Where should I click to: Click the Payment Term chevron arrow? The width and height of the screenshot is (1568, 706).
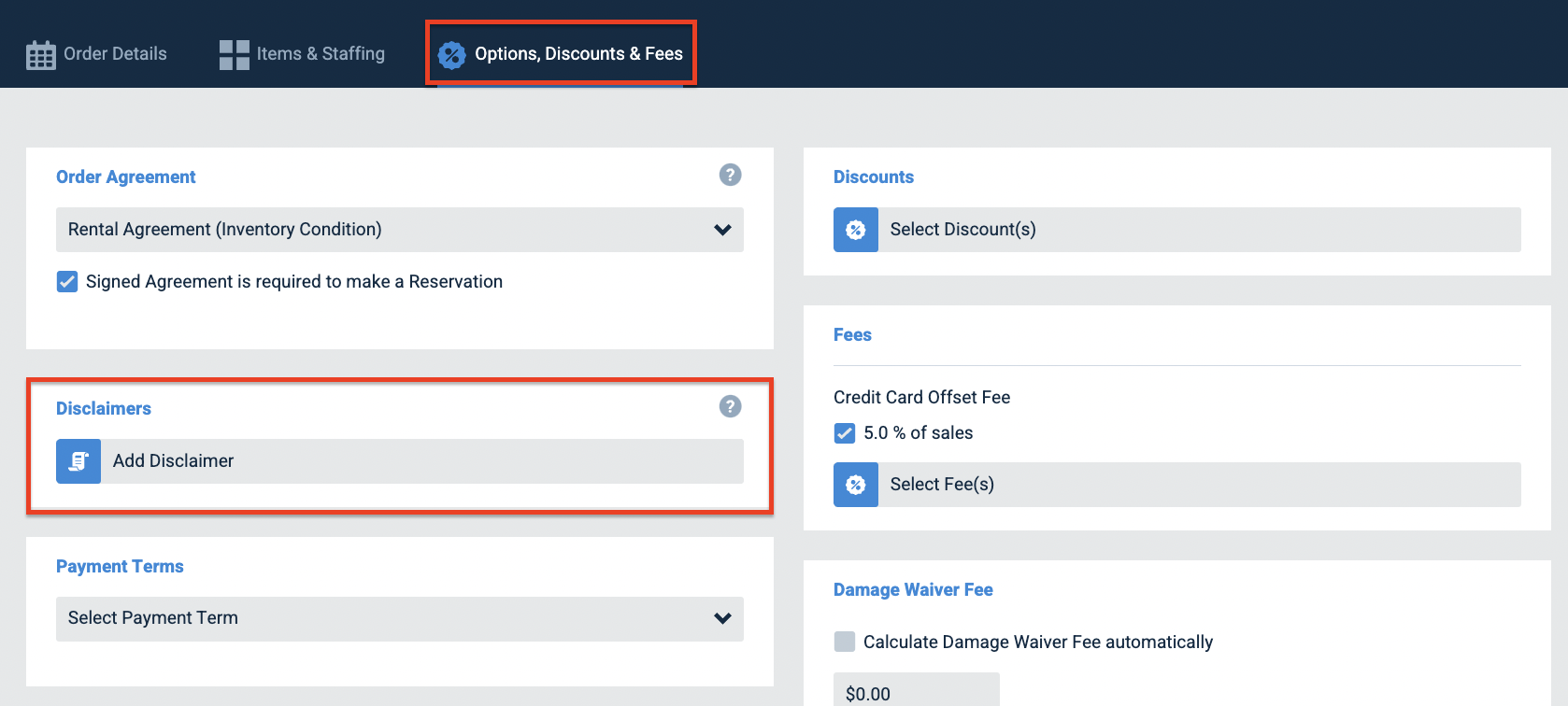click(722, 618)
